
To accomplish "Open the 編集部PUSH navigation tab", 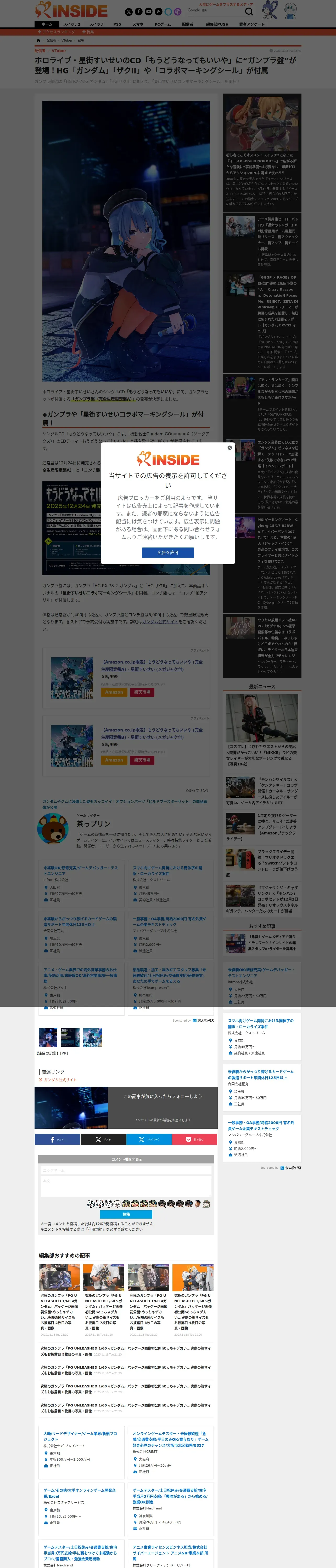I will pos(217,24).
